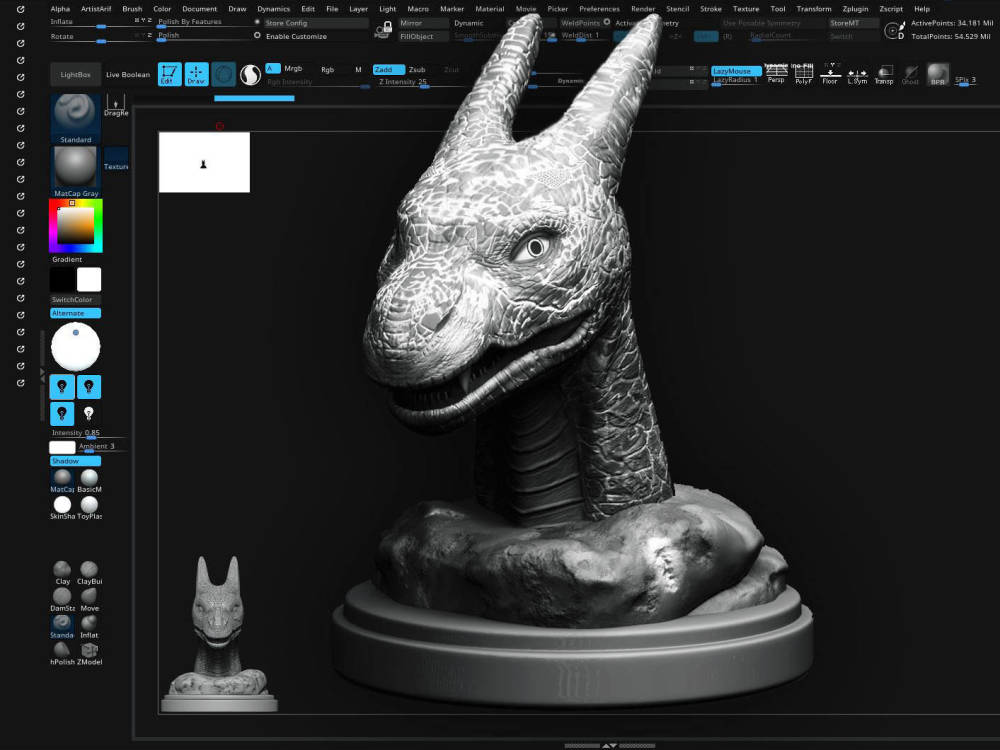Click the lock icon beside Store Config
1000x750 pixels.
click(x=383, y=29)
